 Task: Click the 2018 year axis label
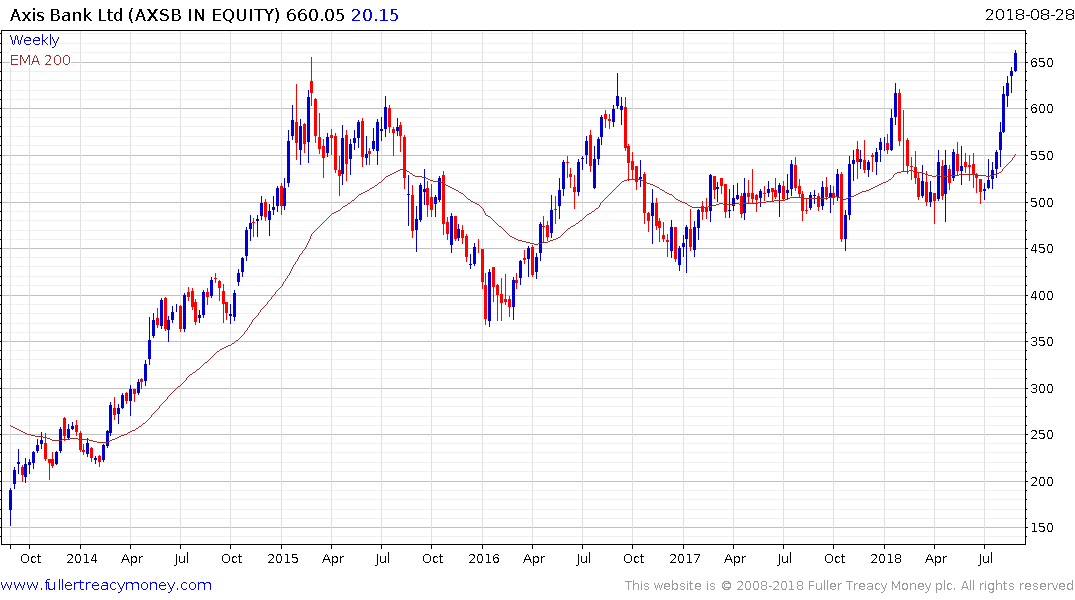pos(886,558)
